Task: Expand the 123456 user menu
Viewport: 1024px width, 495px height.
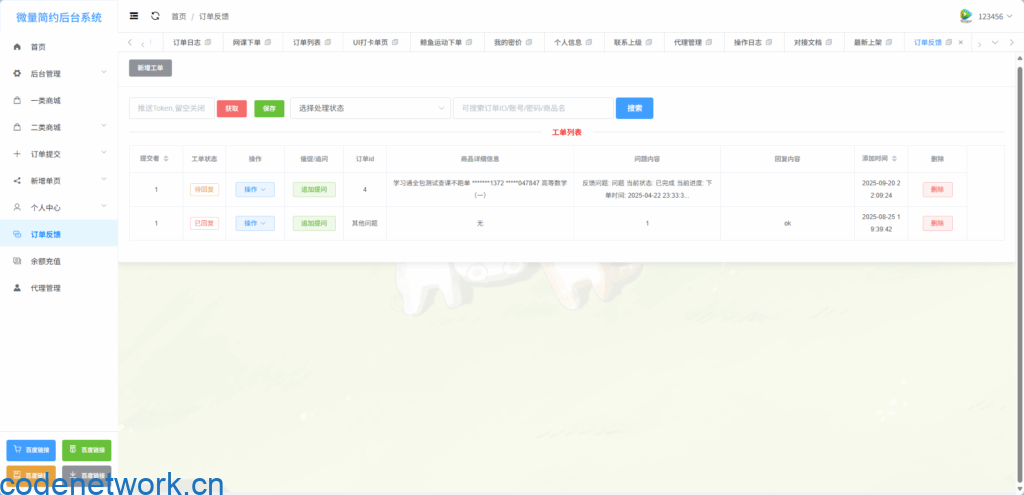Action: click(989, 16)
